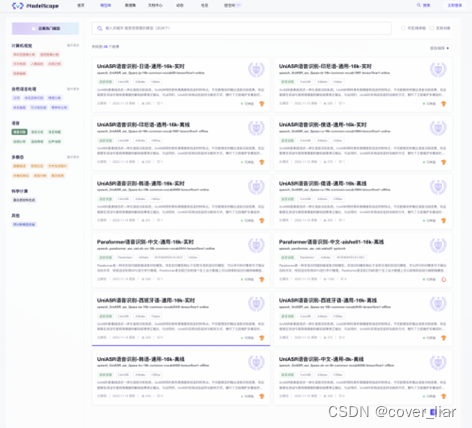Viewport: 472px width, 428px height.
Task: Click the TensorFlow icon on UniASR 韩语-通用-16k-实时 card
Action: tap(262, 221)
